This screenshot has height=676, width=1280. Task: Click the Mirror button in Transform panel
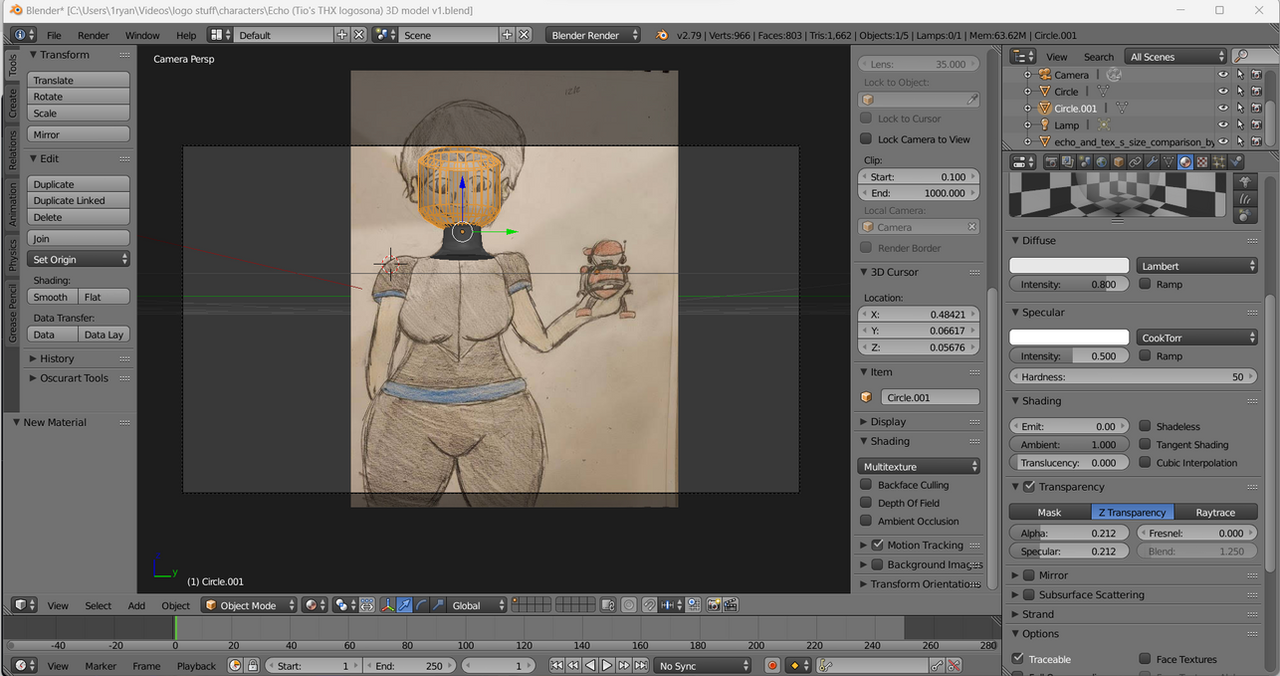(78, 135)
